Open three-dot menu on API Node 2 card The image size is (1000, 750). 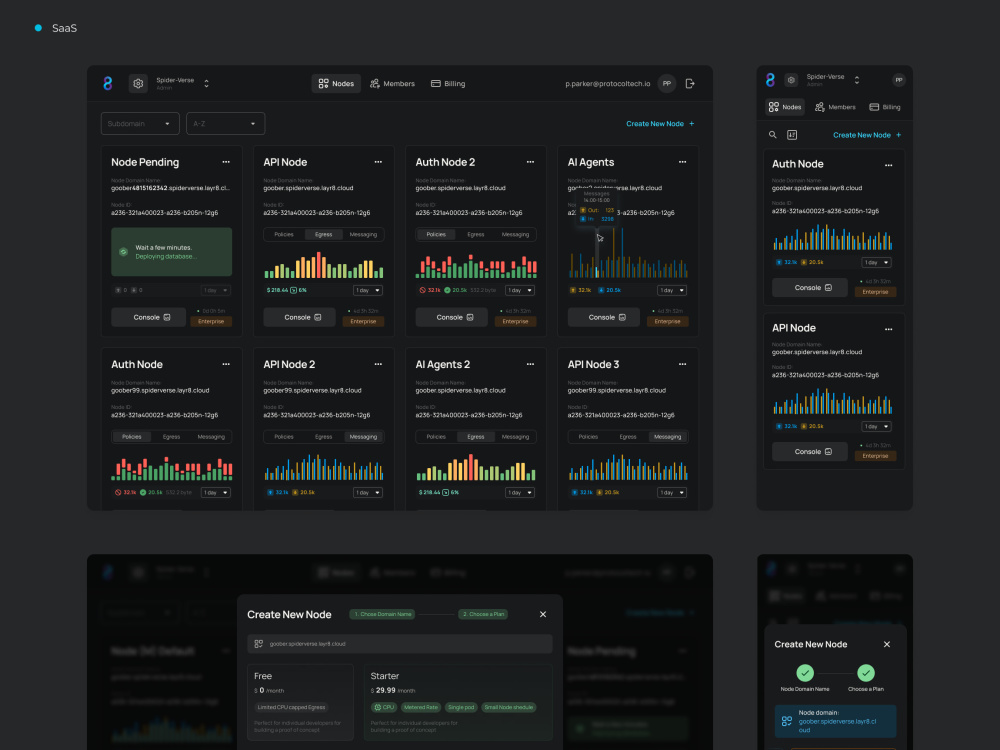[x=378, y=364]
